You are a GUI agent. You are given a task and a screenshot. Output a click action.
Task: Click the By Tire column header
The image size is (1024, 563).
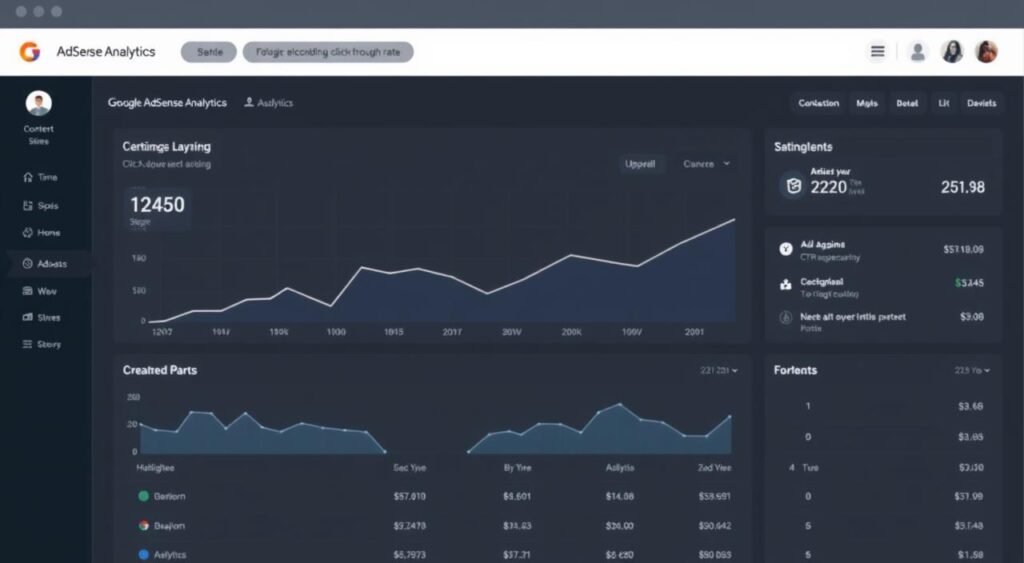coord(517,468)
